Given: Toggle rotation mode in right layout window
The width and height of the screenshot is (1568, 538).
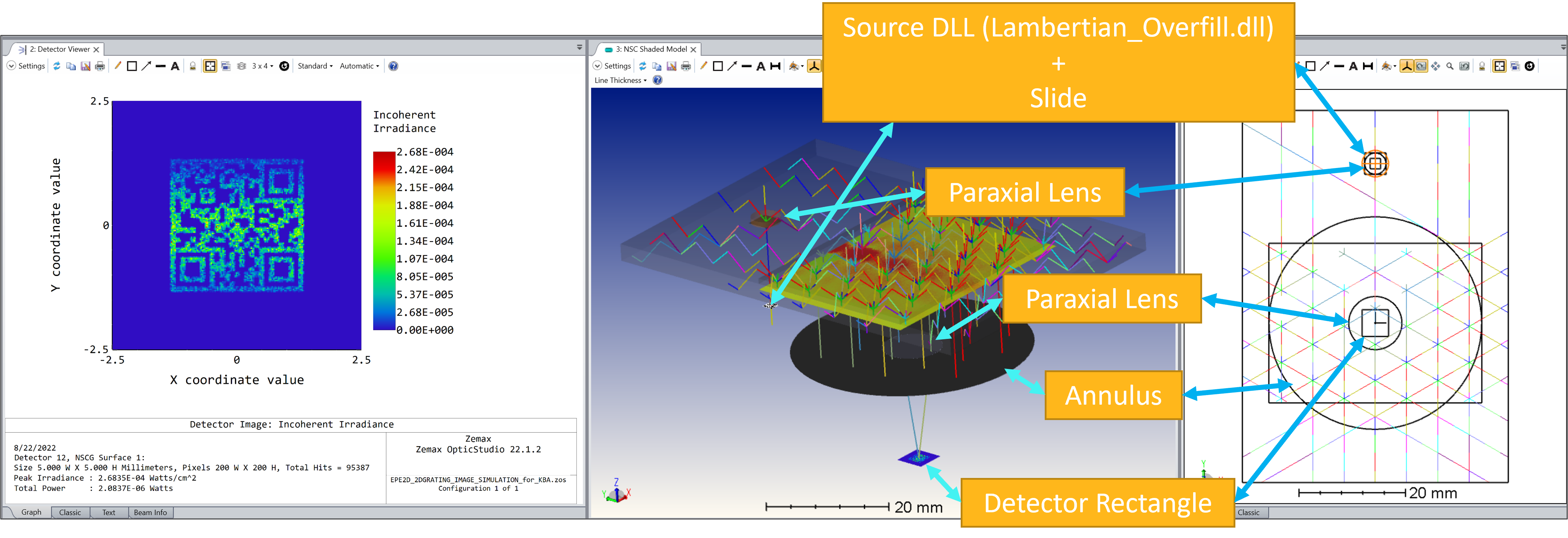Looking at the screenshot, I should tap(1421, 66).
